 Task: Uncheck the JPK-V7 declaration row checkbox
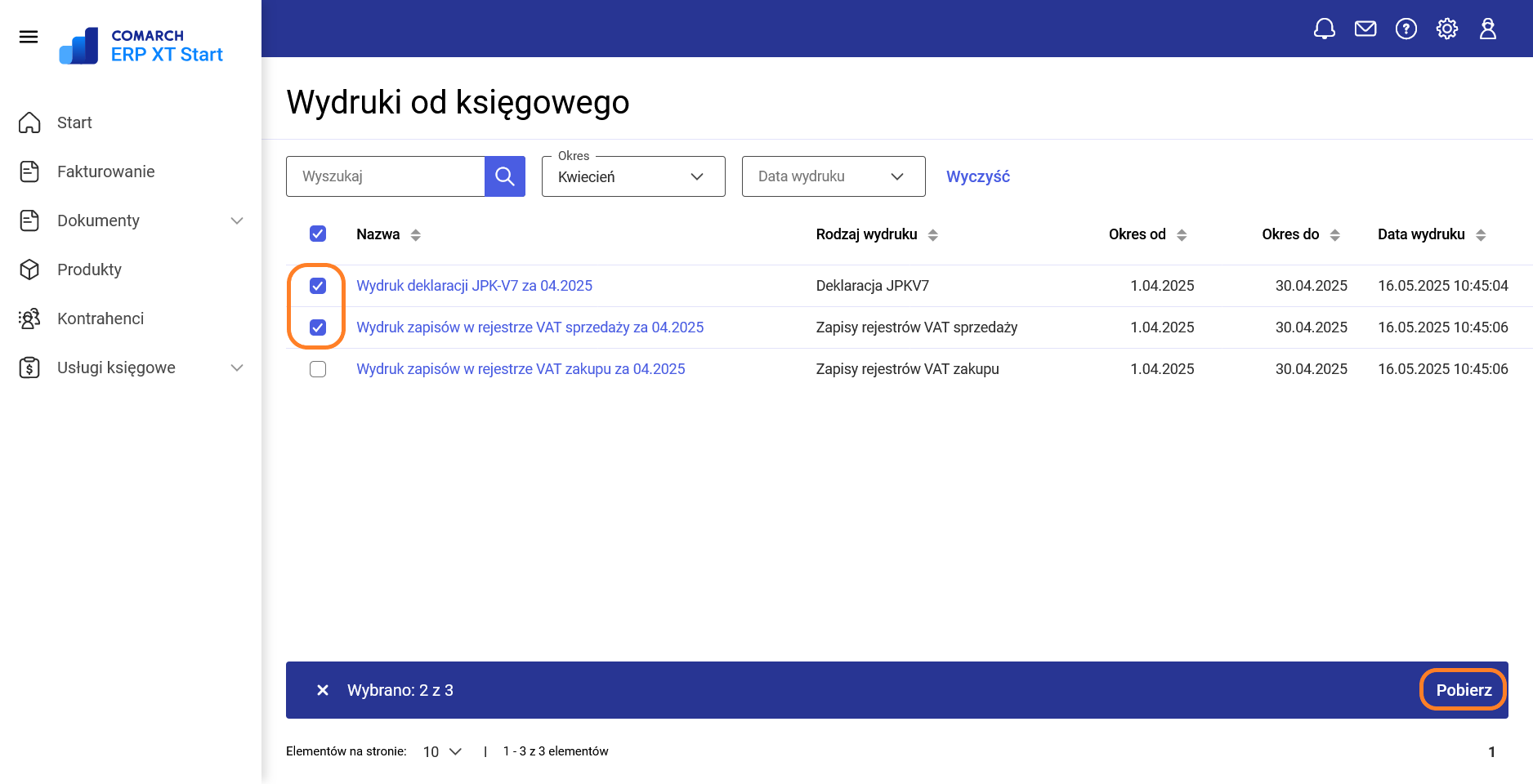pos(318,286)
